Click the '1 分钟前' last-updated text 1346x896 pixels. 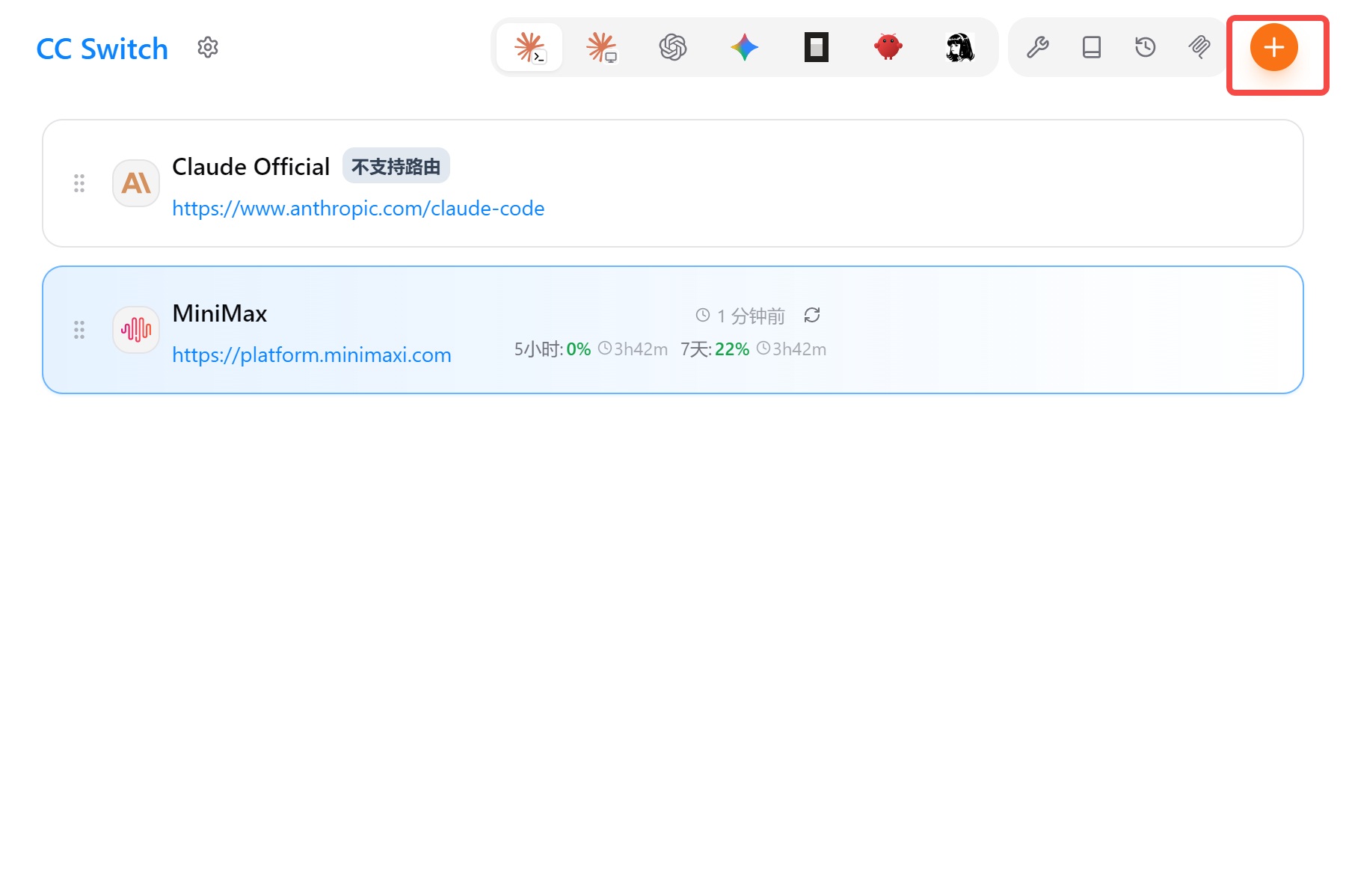(x=751, y=316)
